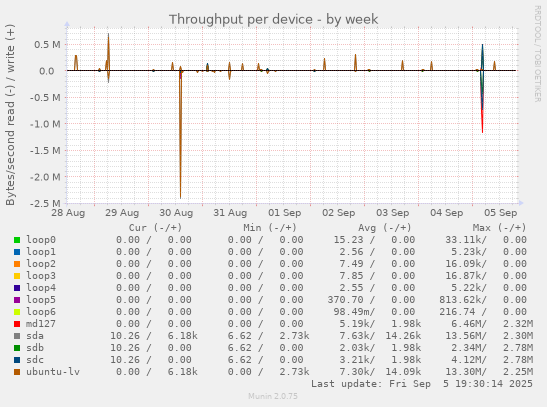Click the Bytes/second read/write axis title

coord(10,115)
